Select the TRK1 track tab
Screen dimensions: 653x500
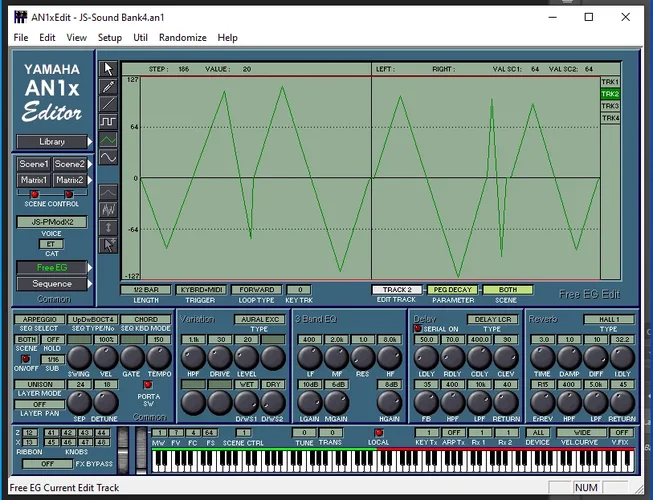(x=610, y=82)
